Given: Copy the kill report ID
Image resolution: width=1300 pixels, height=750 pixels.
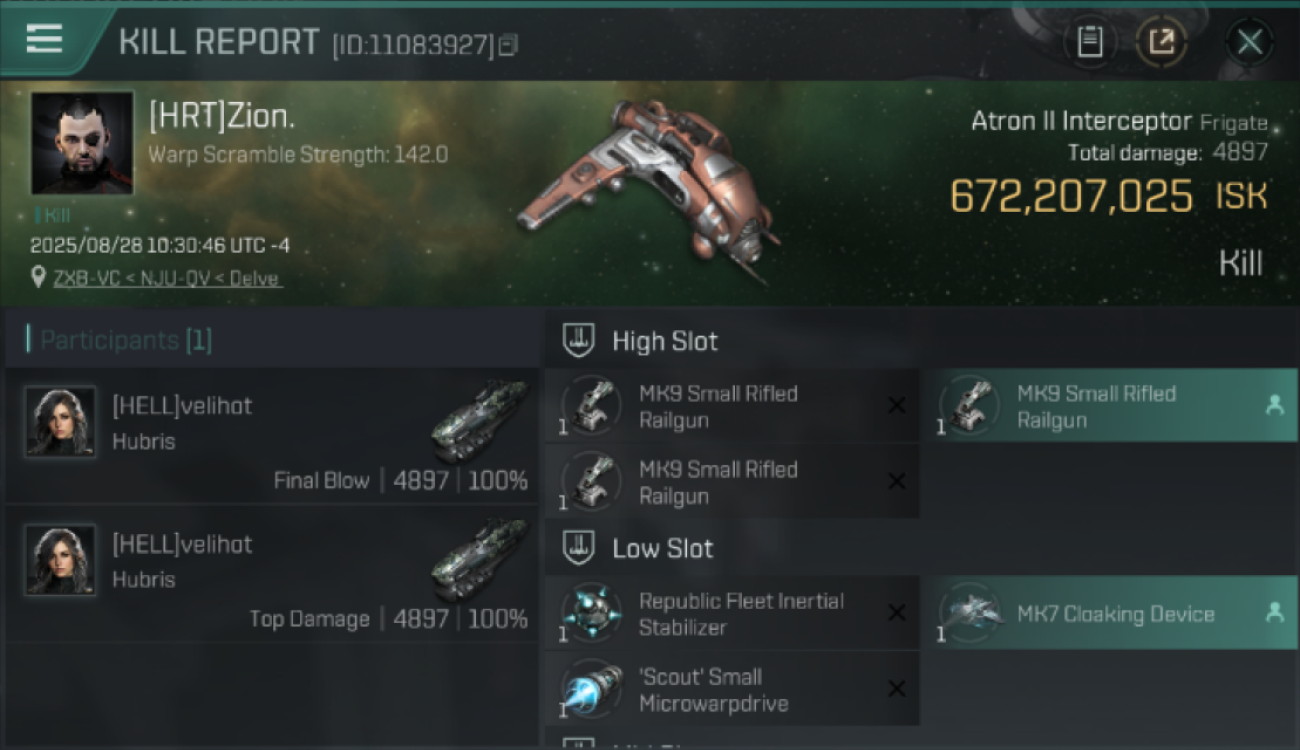Looking at the screenshot, I should tap(508, 45).
